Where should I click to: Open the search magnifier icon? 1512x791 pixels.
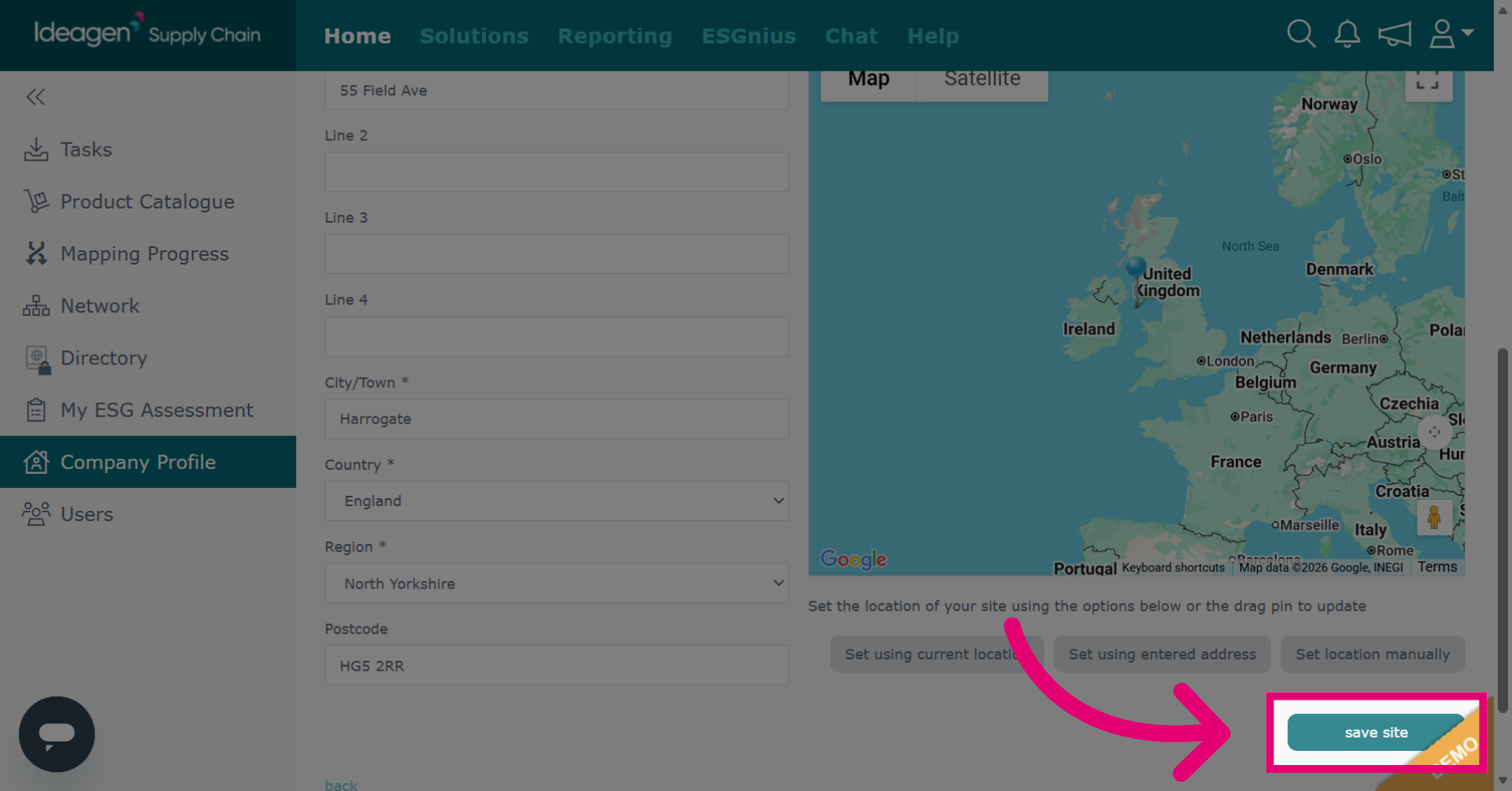point(1301,34)
